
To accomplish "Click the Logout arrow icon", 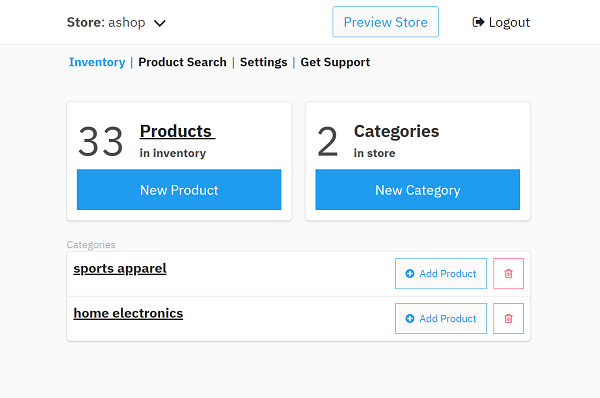I will (x=478, y=22).
